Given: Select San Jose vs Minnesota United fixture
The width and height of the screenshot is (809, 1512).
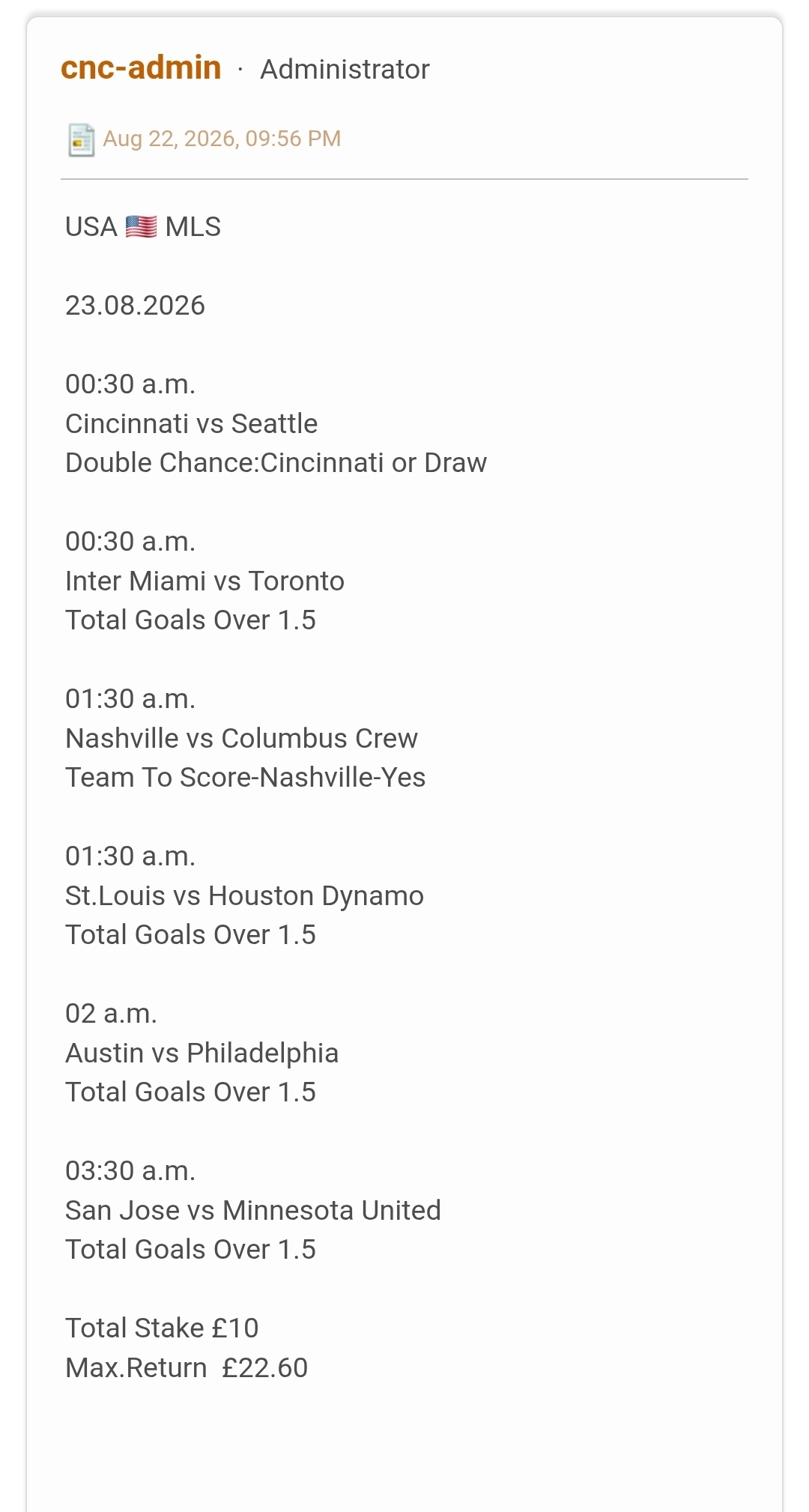Looking at the screenshot, I should click(x=252, y=1210).
